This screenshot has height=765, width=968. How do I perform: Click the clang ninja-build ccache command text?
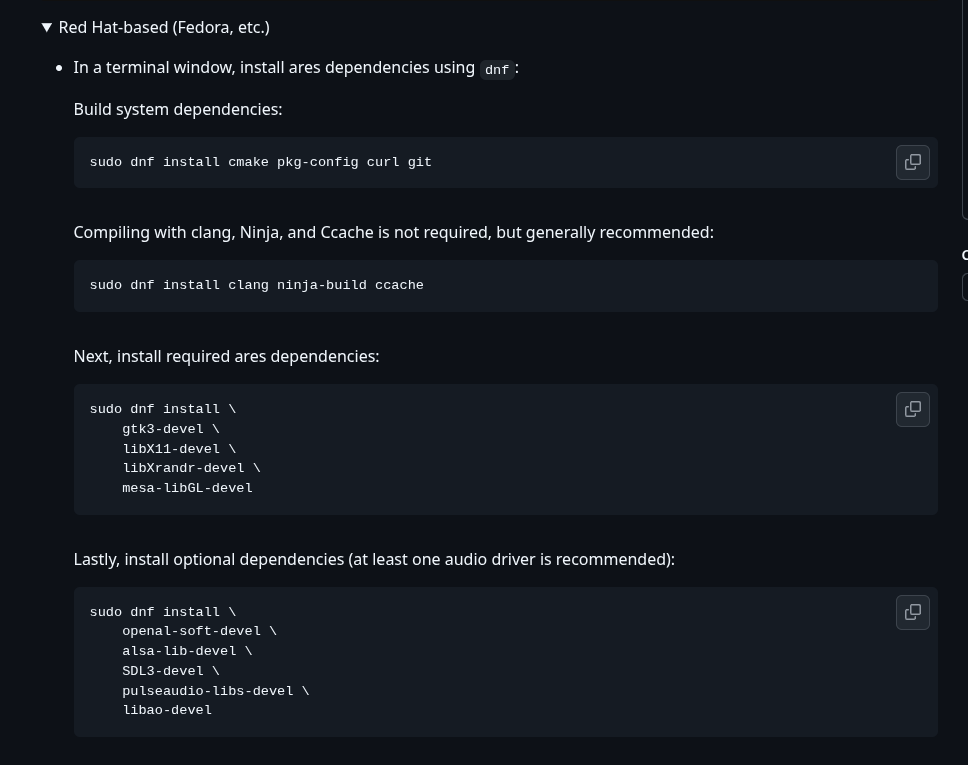tap(256, 285)
